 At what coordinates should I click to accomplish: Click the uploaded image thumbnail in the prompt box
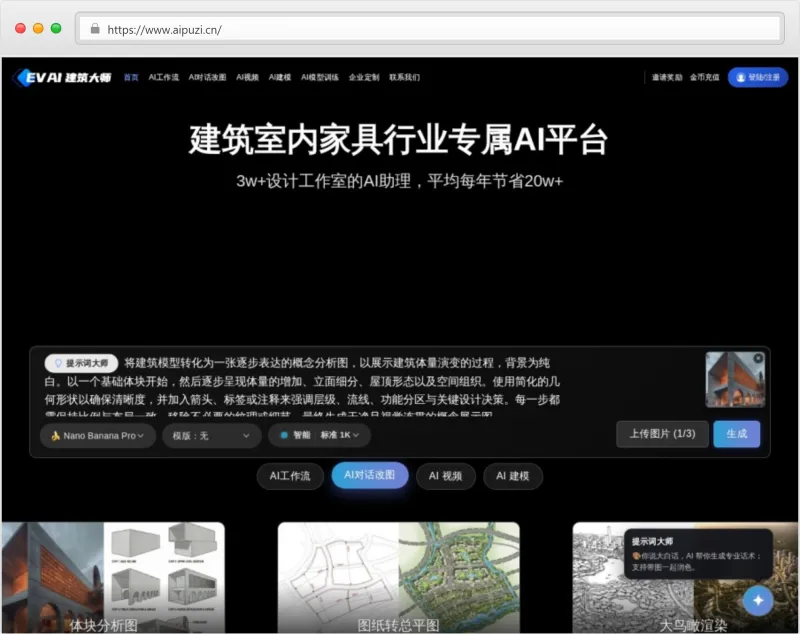click(737, 381)
